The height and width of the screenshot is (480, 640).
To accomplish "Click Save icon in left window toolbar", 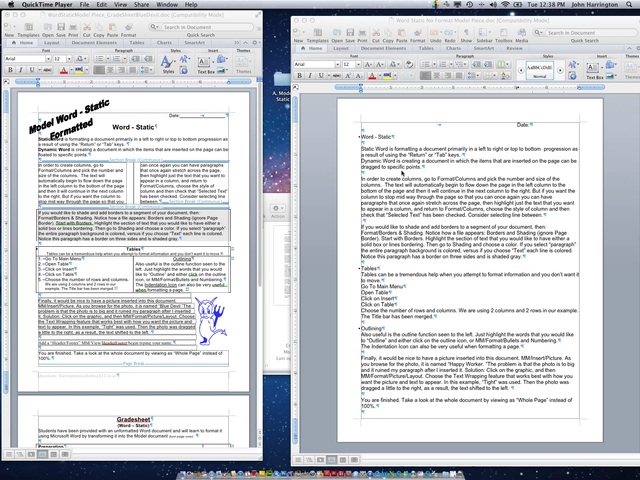I will click(x=61, y=27).
